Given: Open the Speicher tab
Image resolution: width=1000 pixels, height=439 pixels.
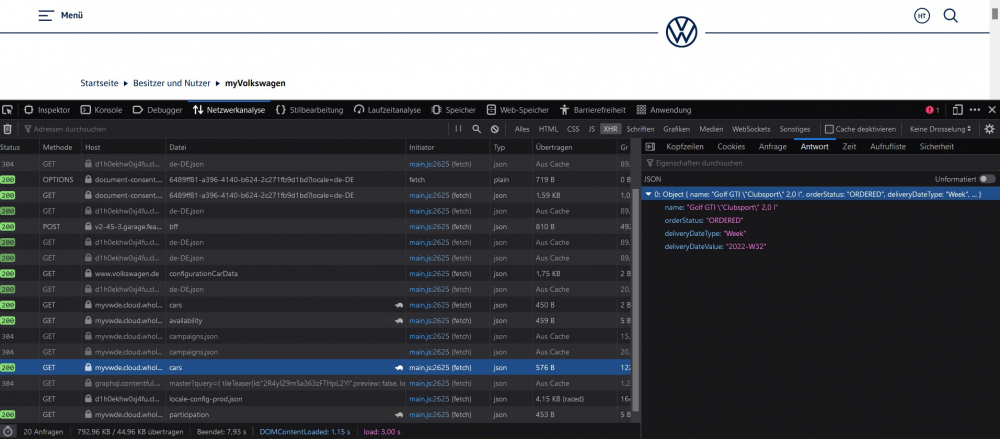Looking at the screenshot, I should pos(453,110).
